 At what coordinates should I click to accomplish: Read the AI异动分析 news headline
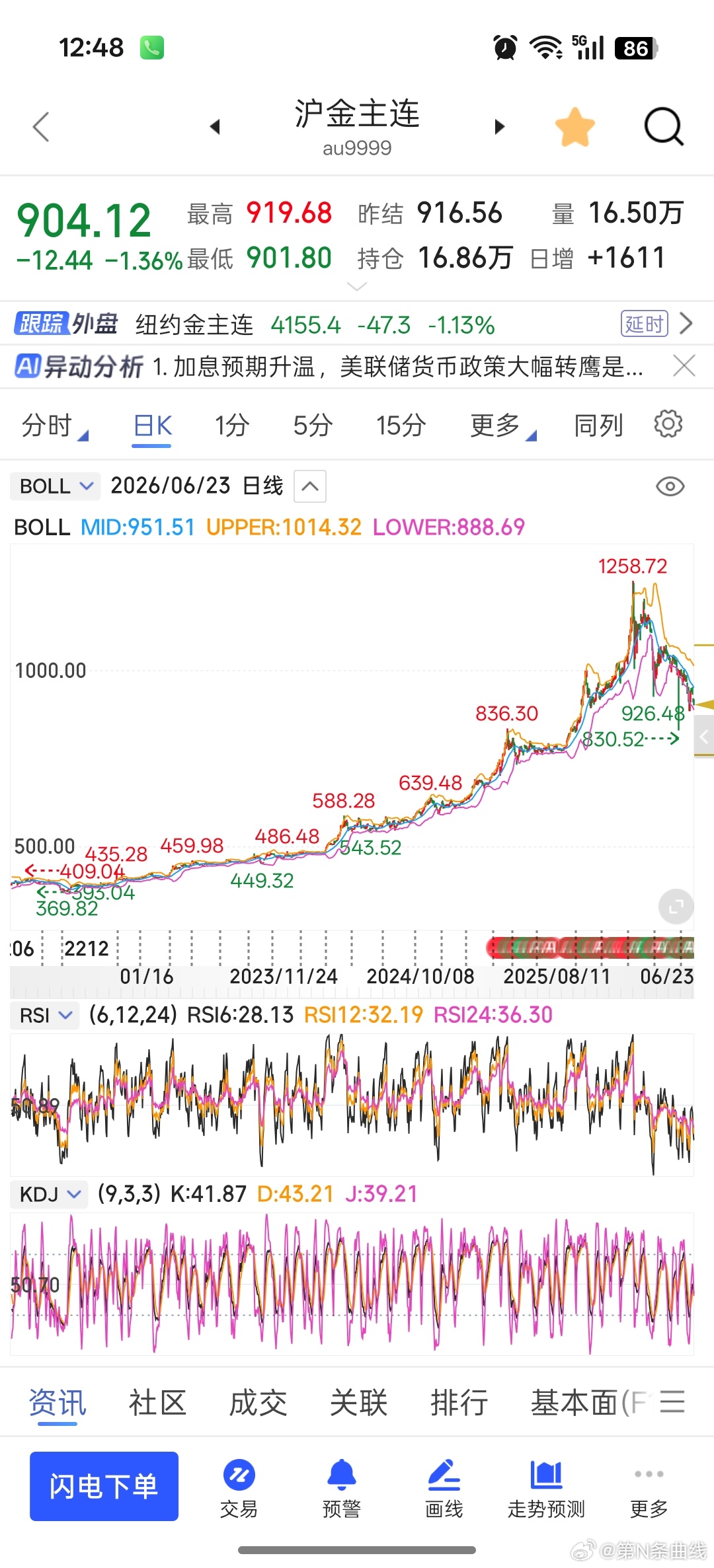point(397,366)
